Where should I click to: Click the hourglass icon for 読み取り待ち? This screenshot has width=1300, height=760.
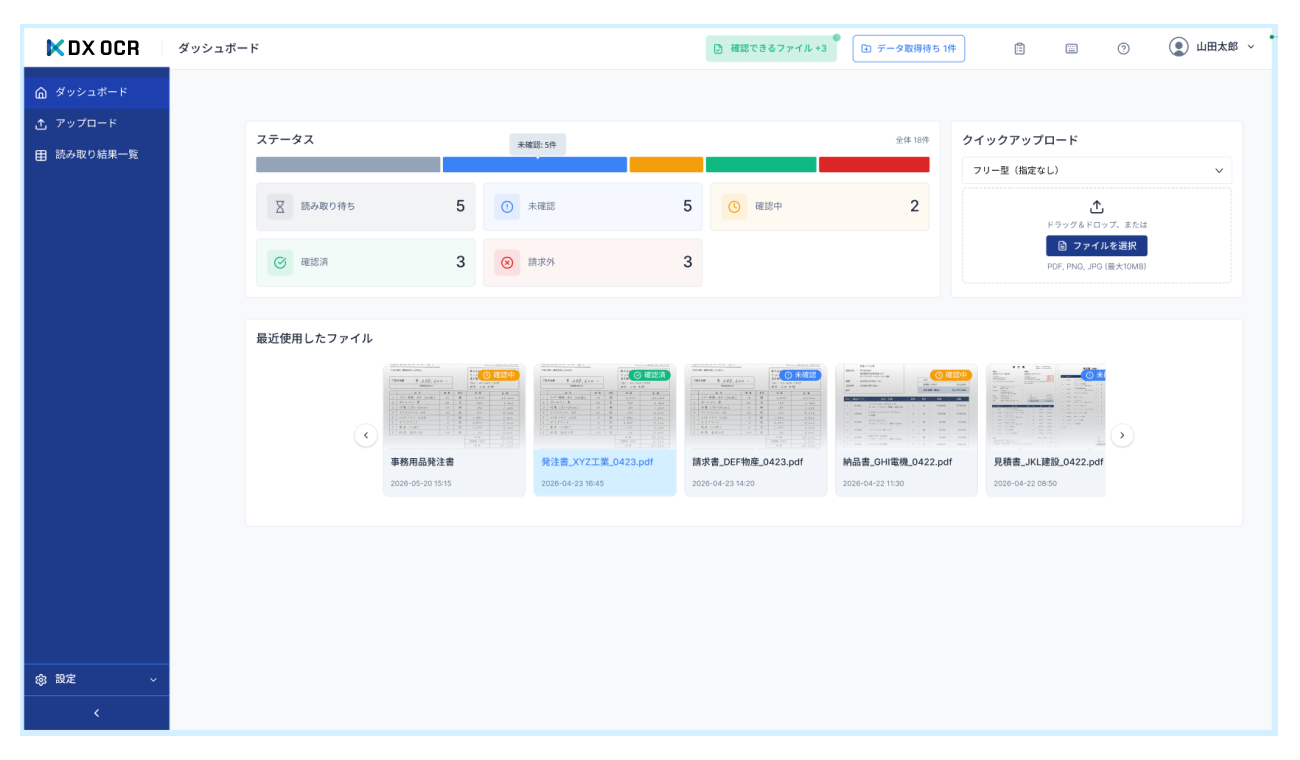280,206
